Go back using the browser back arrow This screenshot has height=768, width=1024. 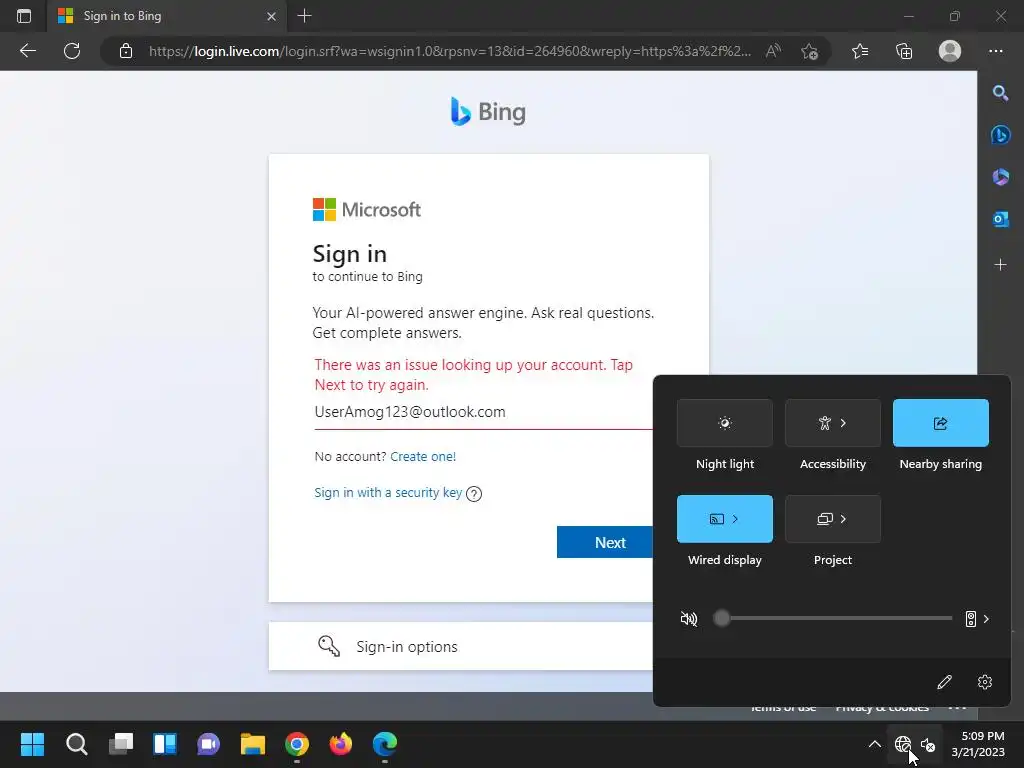coord(27,51)
